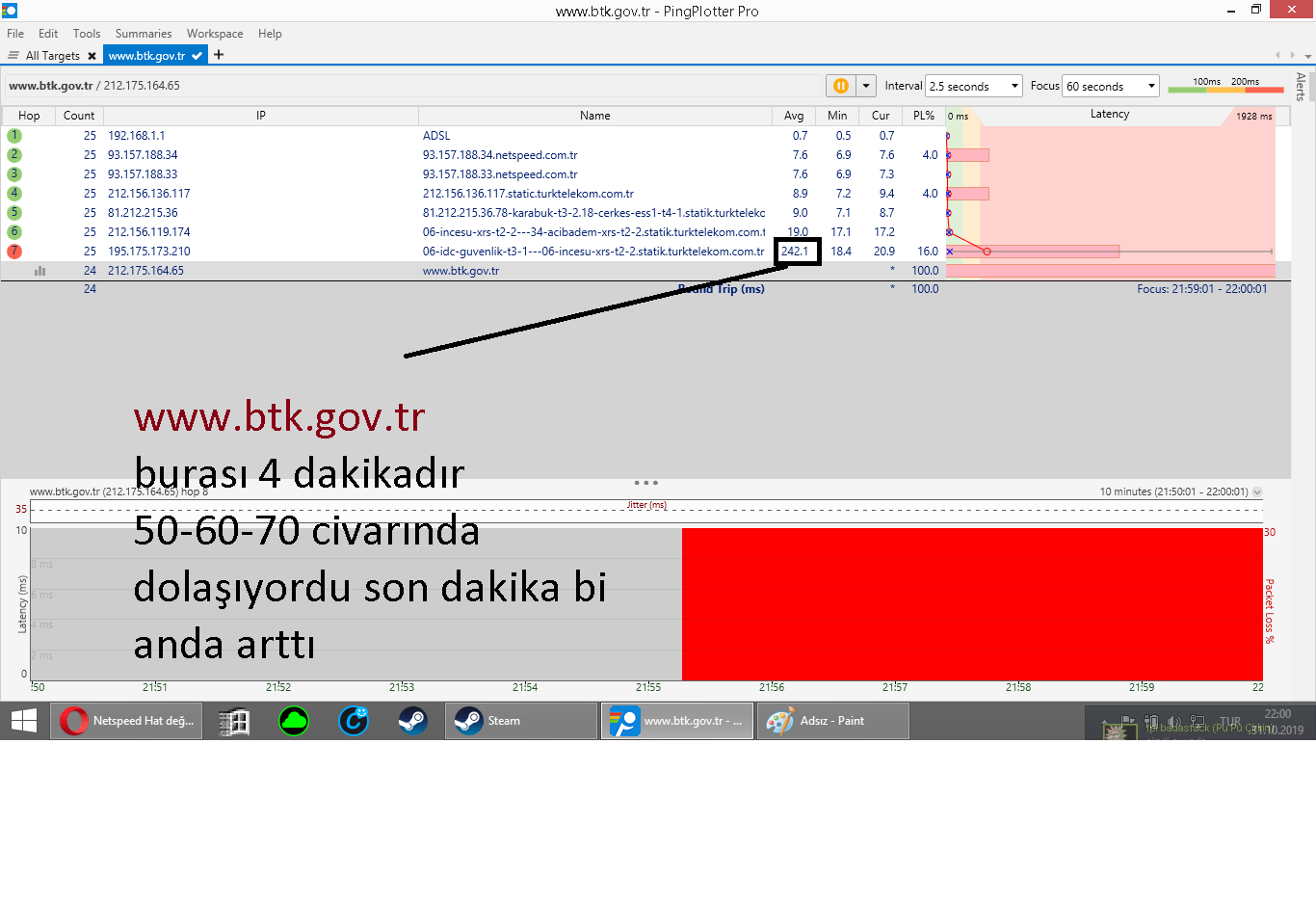1316x903 pixels.
Task: Sort by the Avg column header
Action: pos(794,116)
